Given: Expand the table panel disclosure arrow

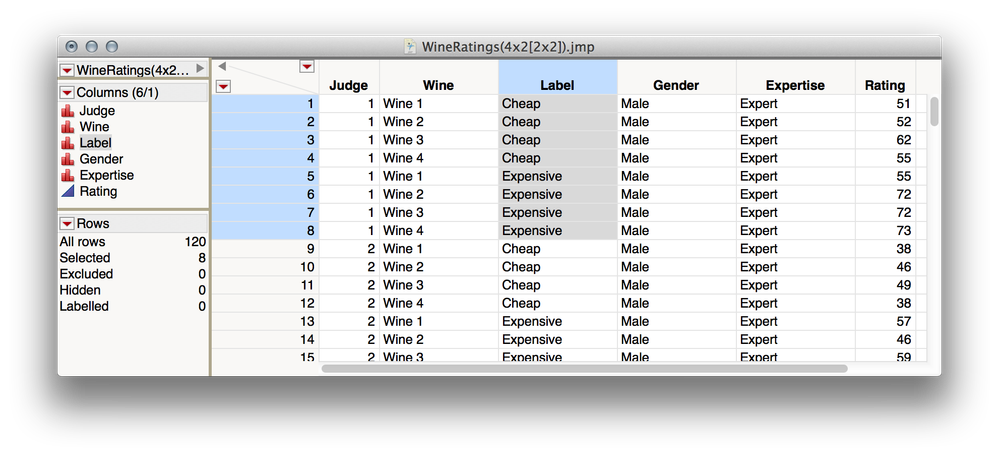Looking at the screenshot, I should pyautogui.click(x=200, y=68).
